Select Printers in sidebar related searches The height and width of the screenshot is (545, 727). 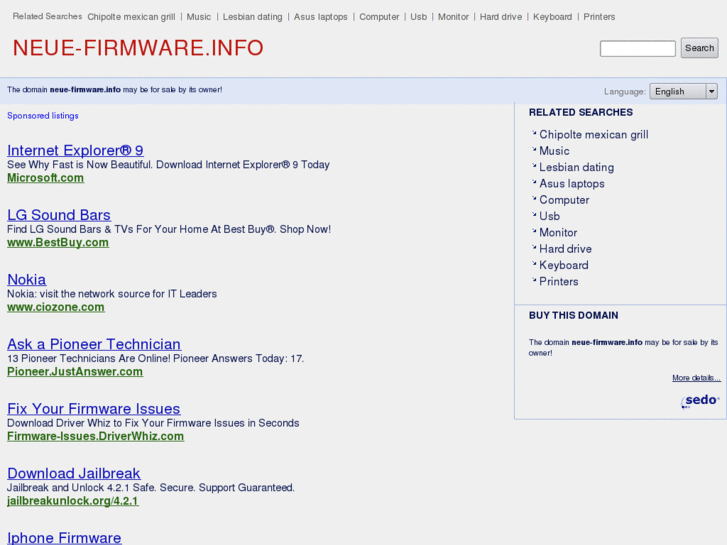(x=559, y=282)
